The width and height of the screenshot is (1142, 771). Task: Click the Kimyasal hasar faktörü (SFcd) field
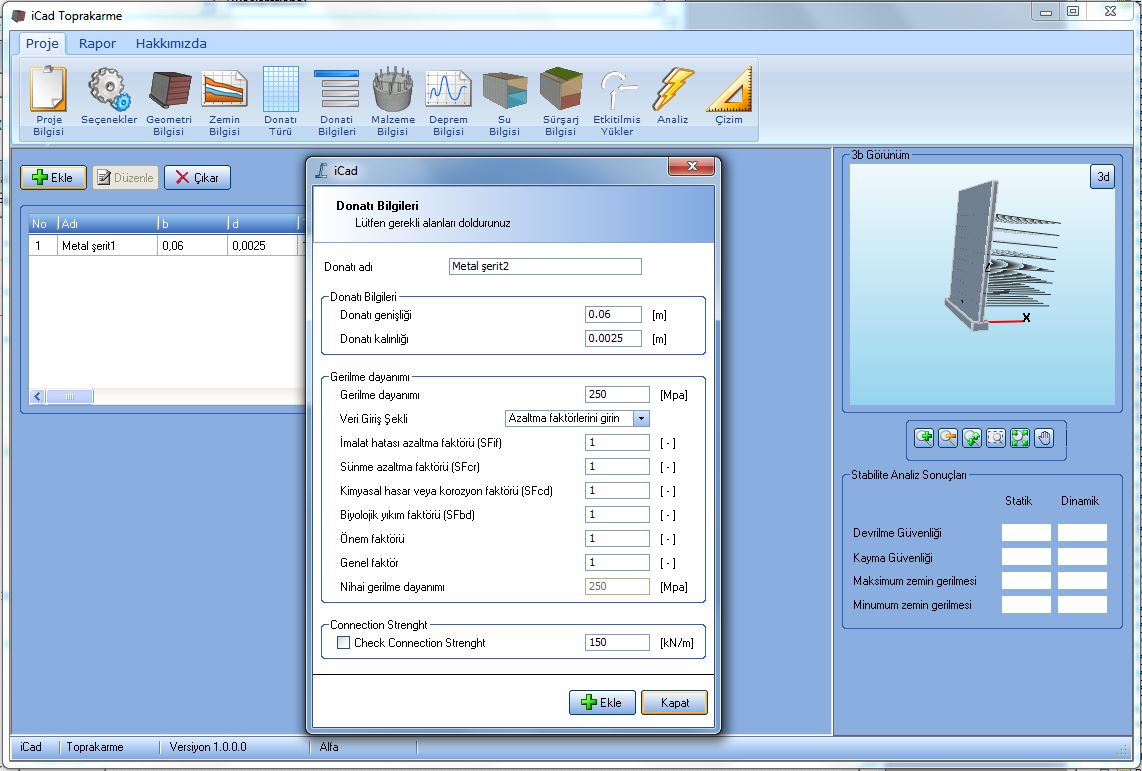(x=617, y=491)
